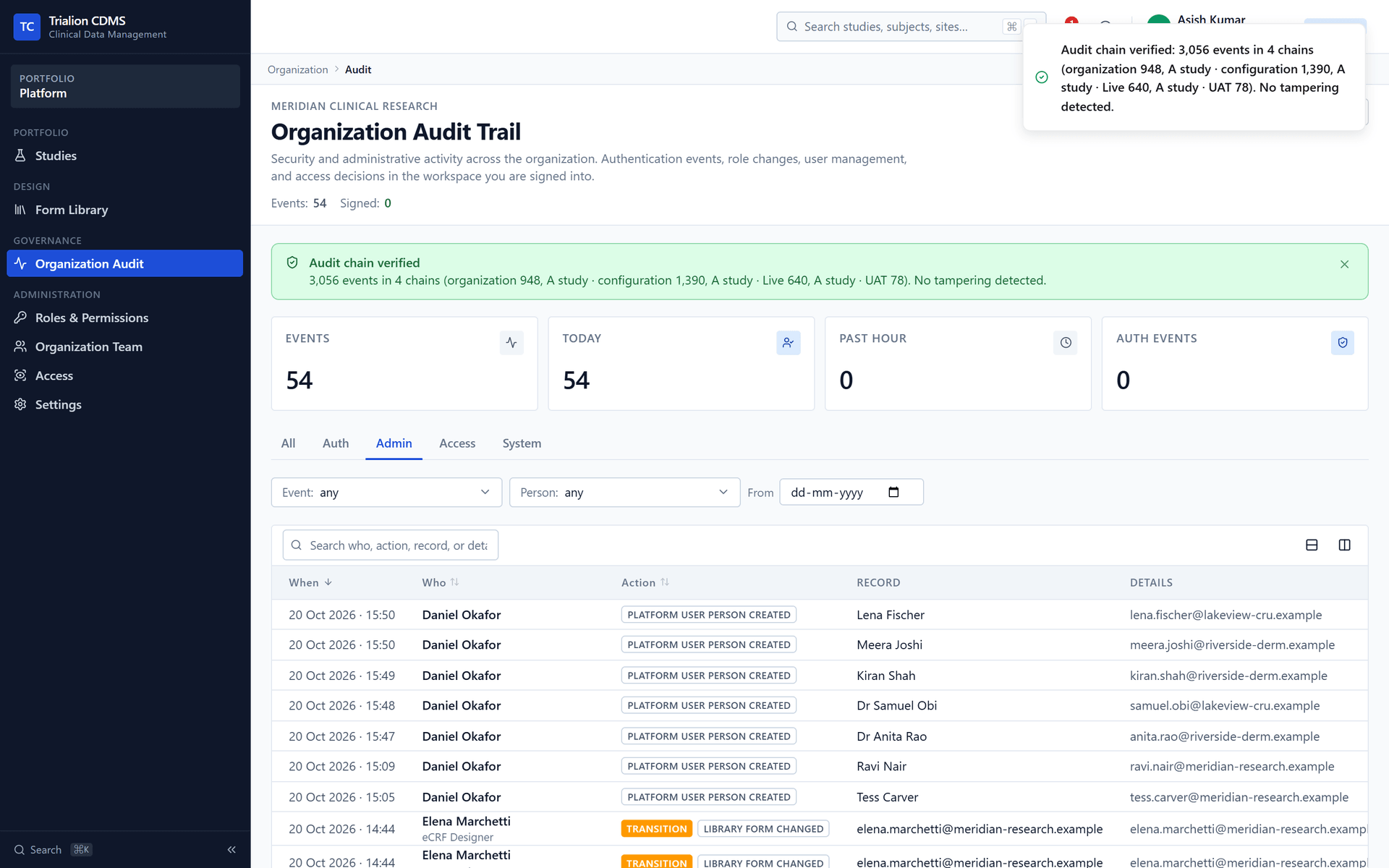Click the Tess Carver record cell

pyautogui.click(x=887, y=797)
